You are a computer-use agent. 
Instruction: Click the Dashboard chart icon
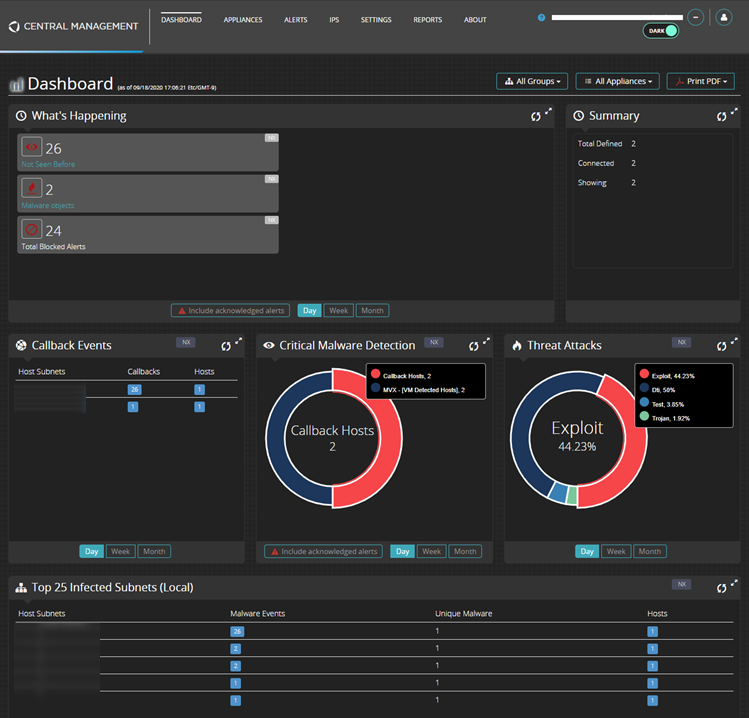(16, 85)
